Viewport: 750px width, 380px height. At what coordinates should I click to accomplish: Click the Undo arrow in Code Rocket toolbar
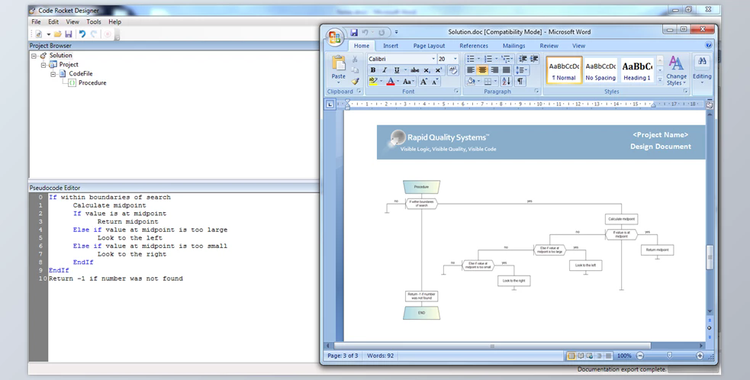coord(82,34)
